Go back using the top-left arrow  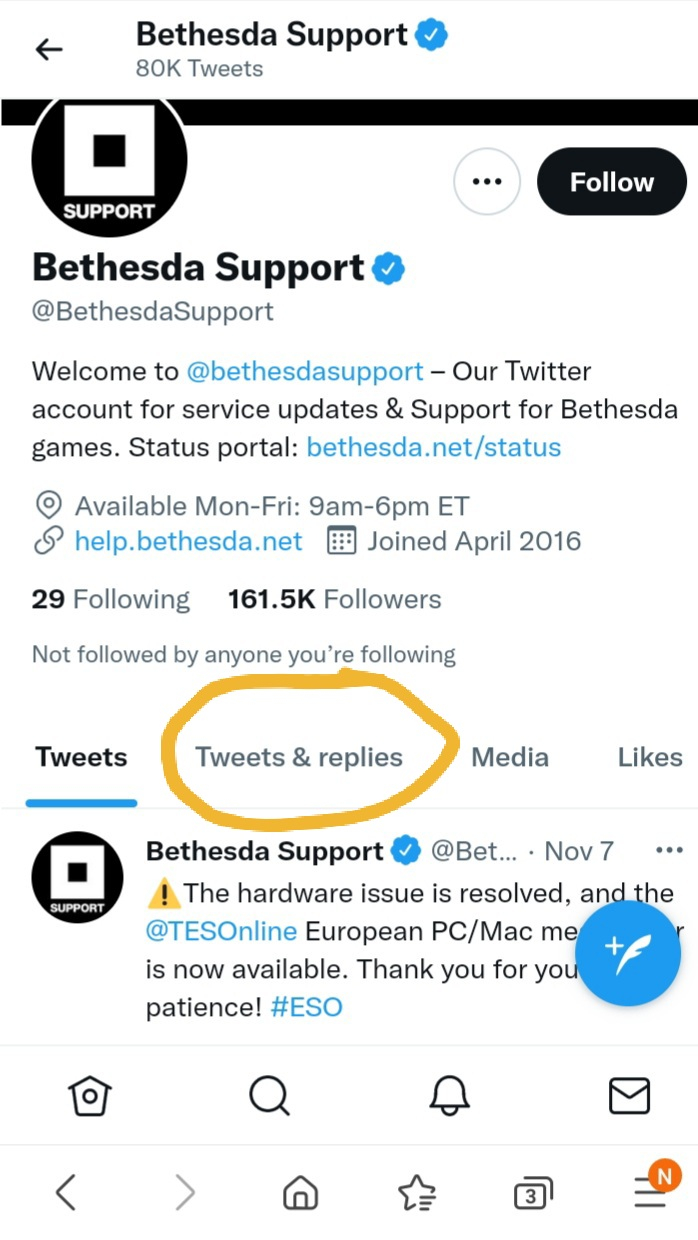click(x=48, y=50)
